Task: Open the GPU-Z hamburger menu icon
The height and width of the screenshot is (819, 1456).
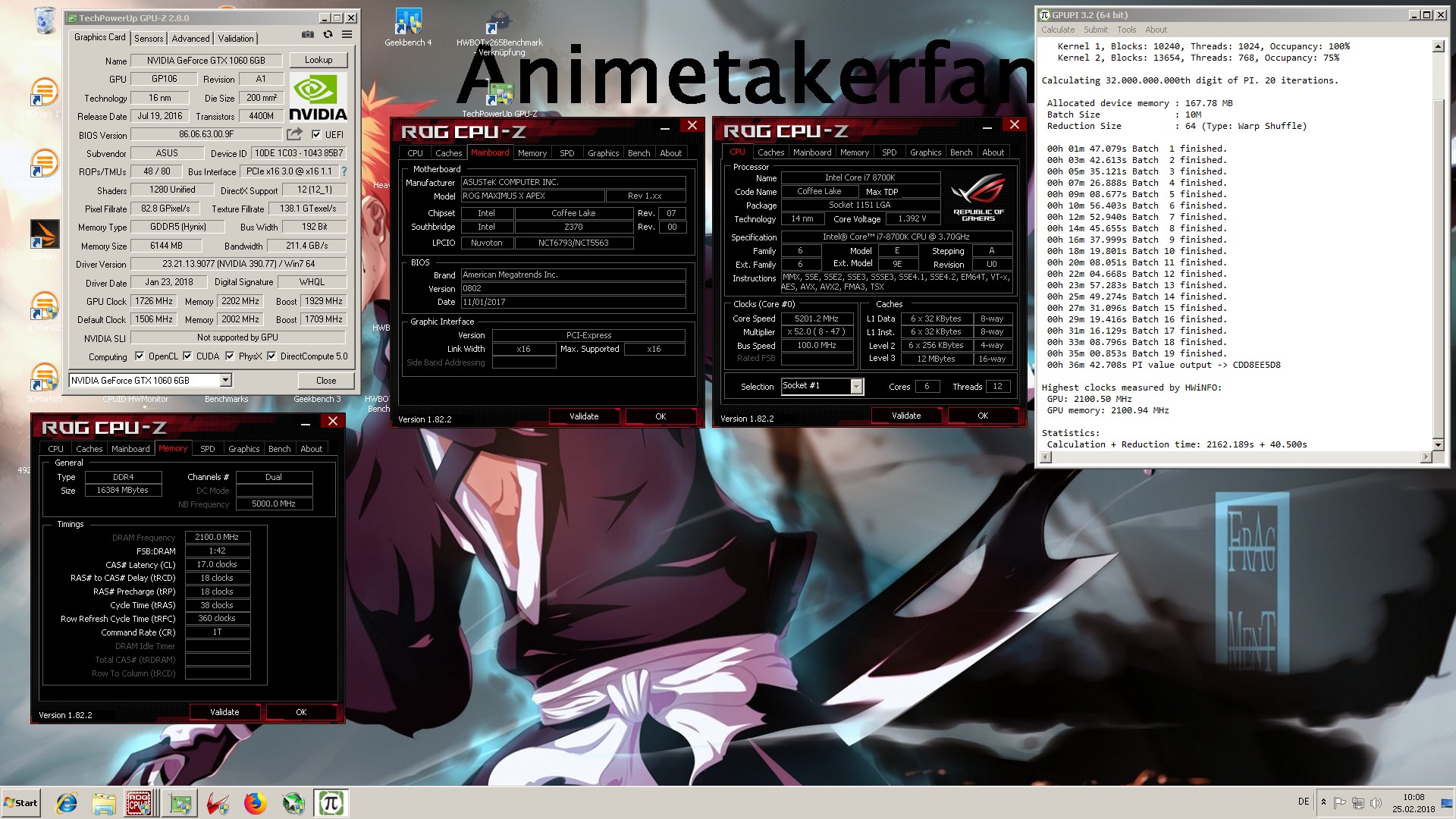Action: pyautogui.click(x=347, y=35)
